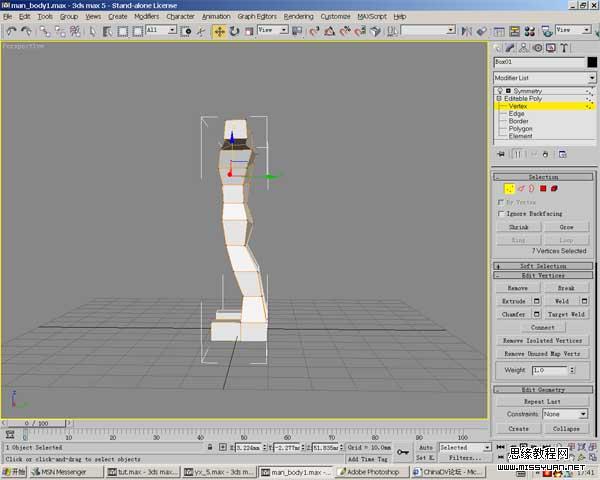Viewport: 600px width, 480px height.
Task: Click Remove Isolated Vertices button
Action: [x=543, y=340]
